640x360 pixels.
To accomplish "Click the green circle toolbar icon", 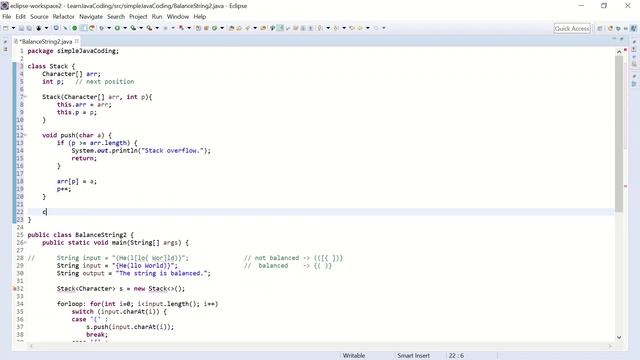I will 75,28.
